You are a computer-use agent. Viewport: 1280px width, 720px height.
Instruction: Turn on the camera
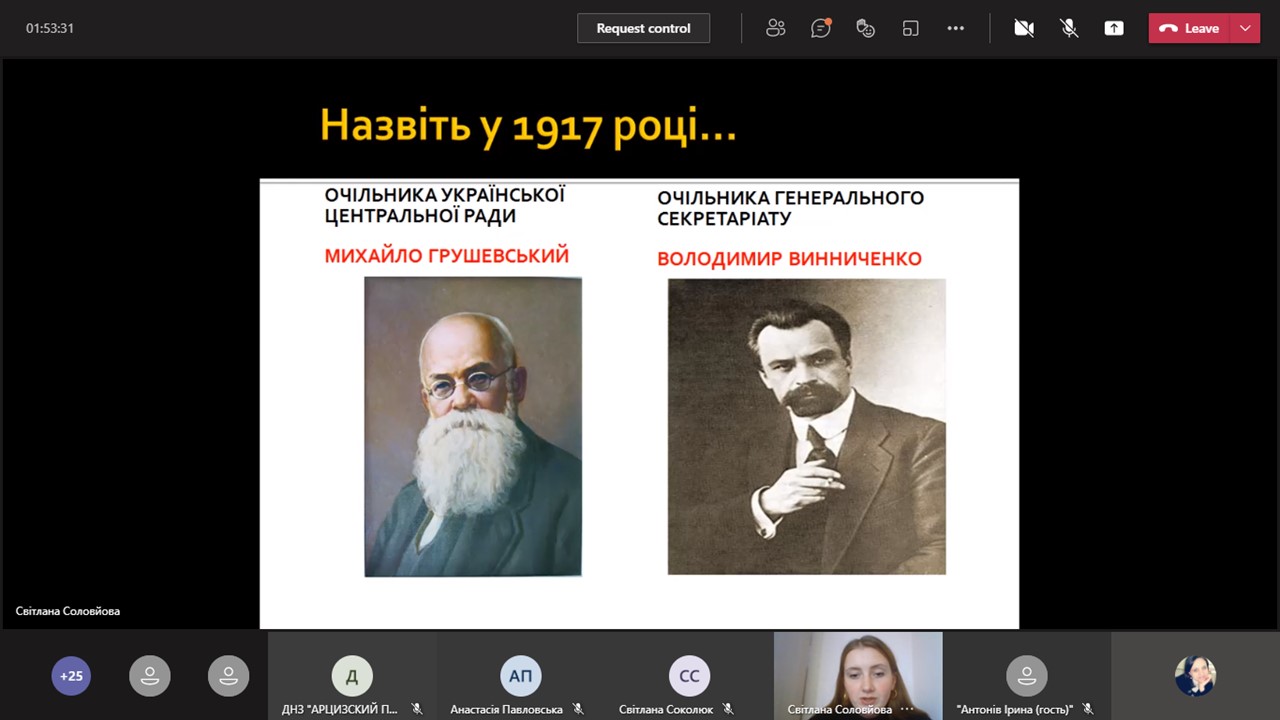click(x=1024, y=28)
